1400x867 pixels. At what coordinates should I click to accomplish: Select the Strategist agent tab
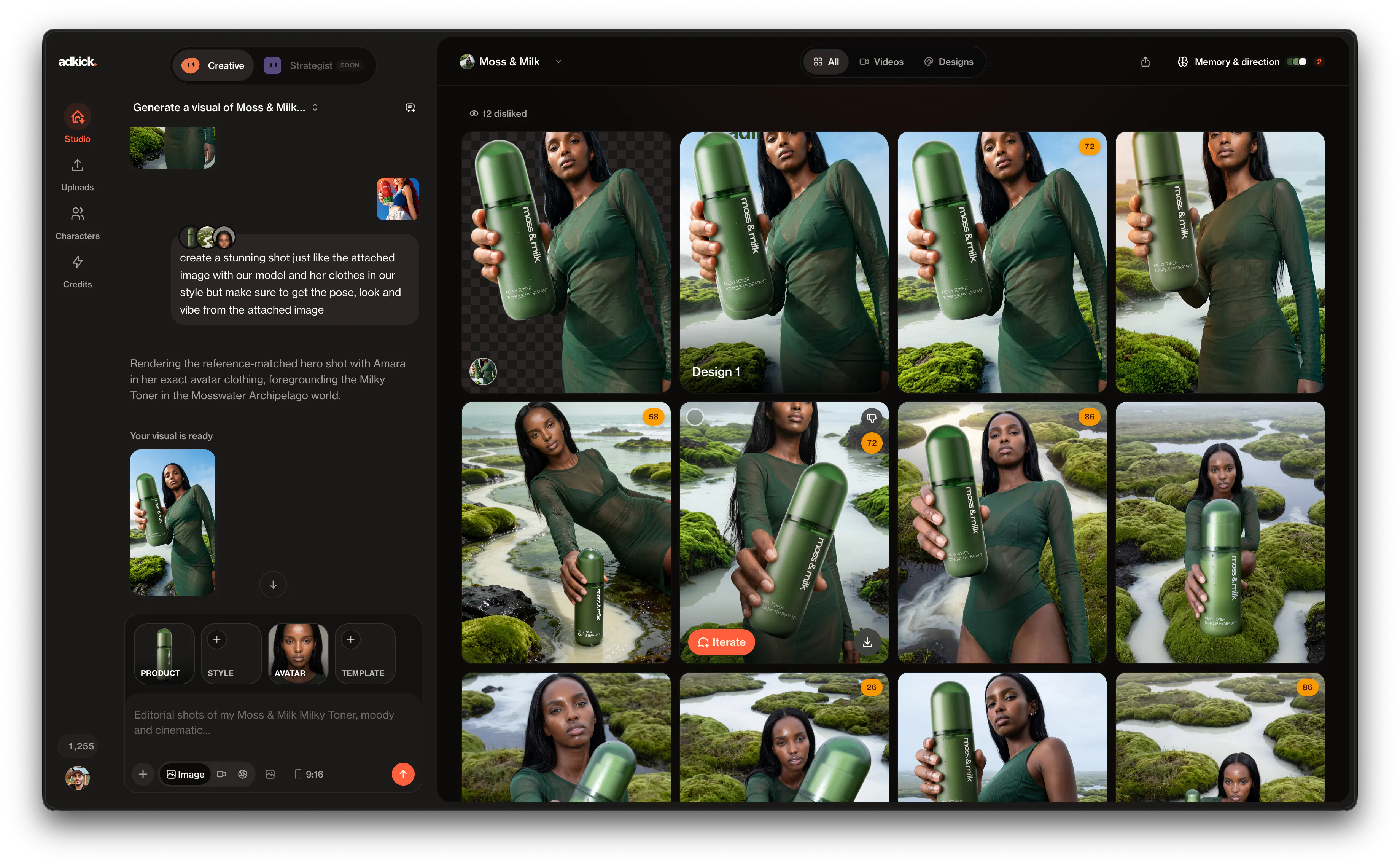tap(313, 65)
